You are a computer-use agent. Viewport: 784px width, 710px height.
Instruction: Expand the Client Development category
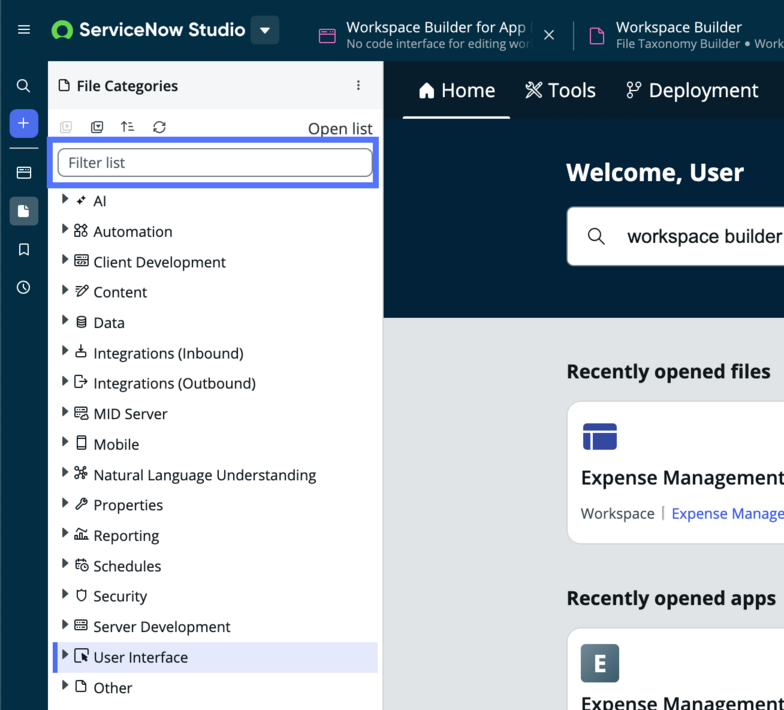[64, 260]
